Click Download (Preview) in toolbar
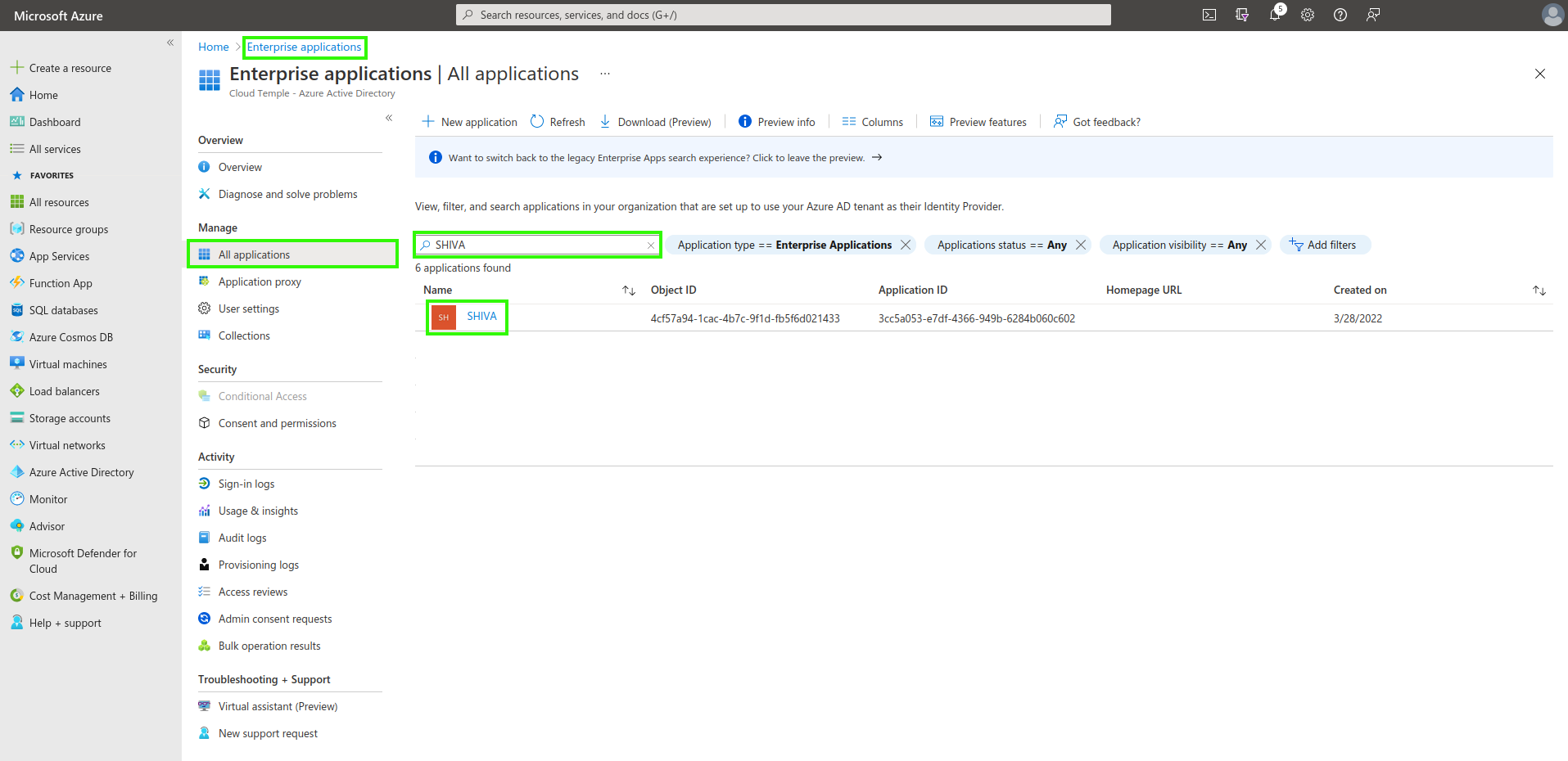 pos(655,122)
